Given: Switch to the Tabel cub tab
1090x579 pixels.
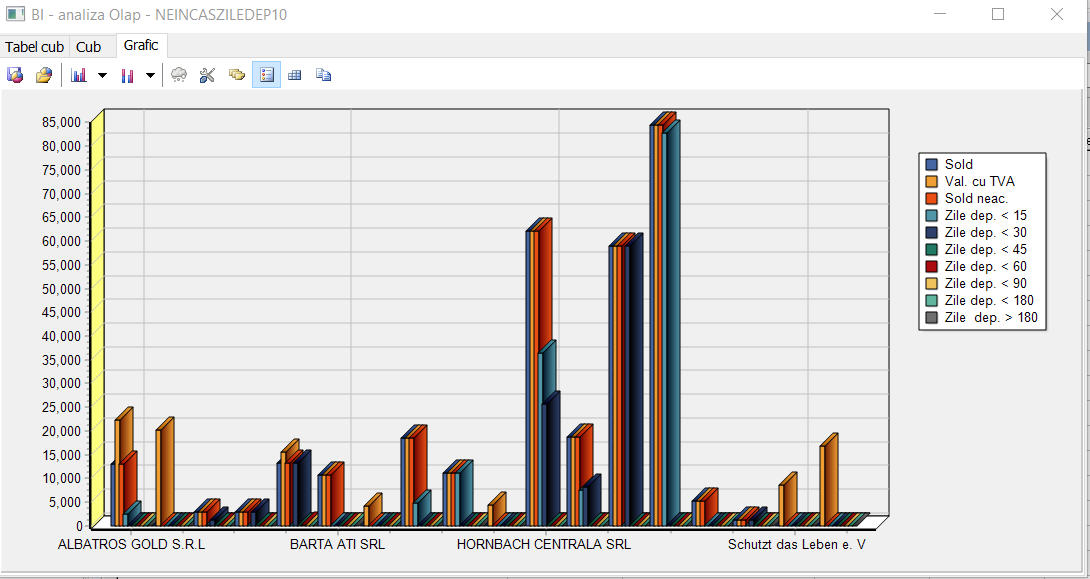Looking at the screenshot, I should tap(34, 47).
